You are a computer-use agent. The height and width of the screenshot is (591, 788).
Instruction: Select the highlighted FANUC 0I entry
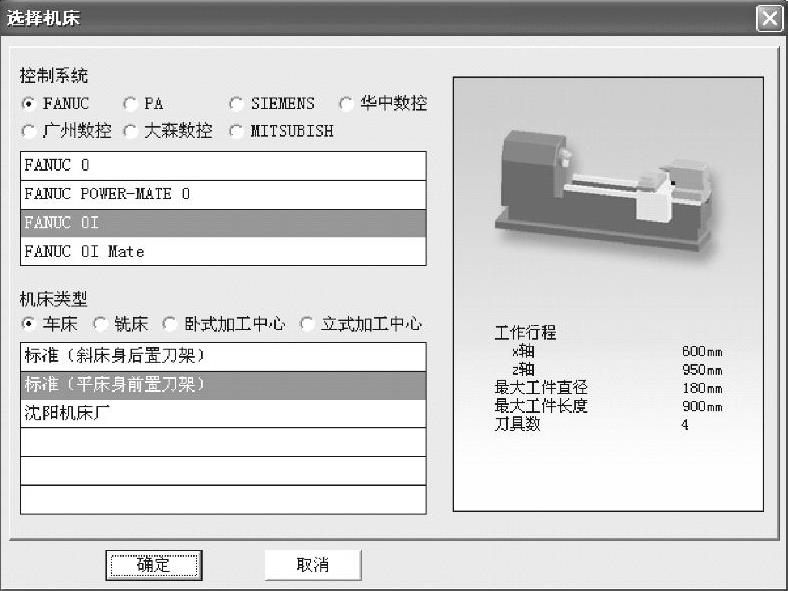[223, 223]
